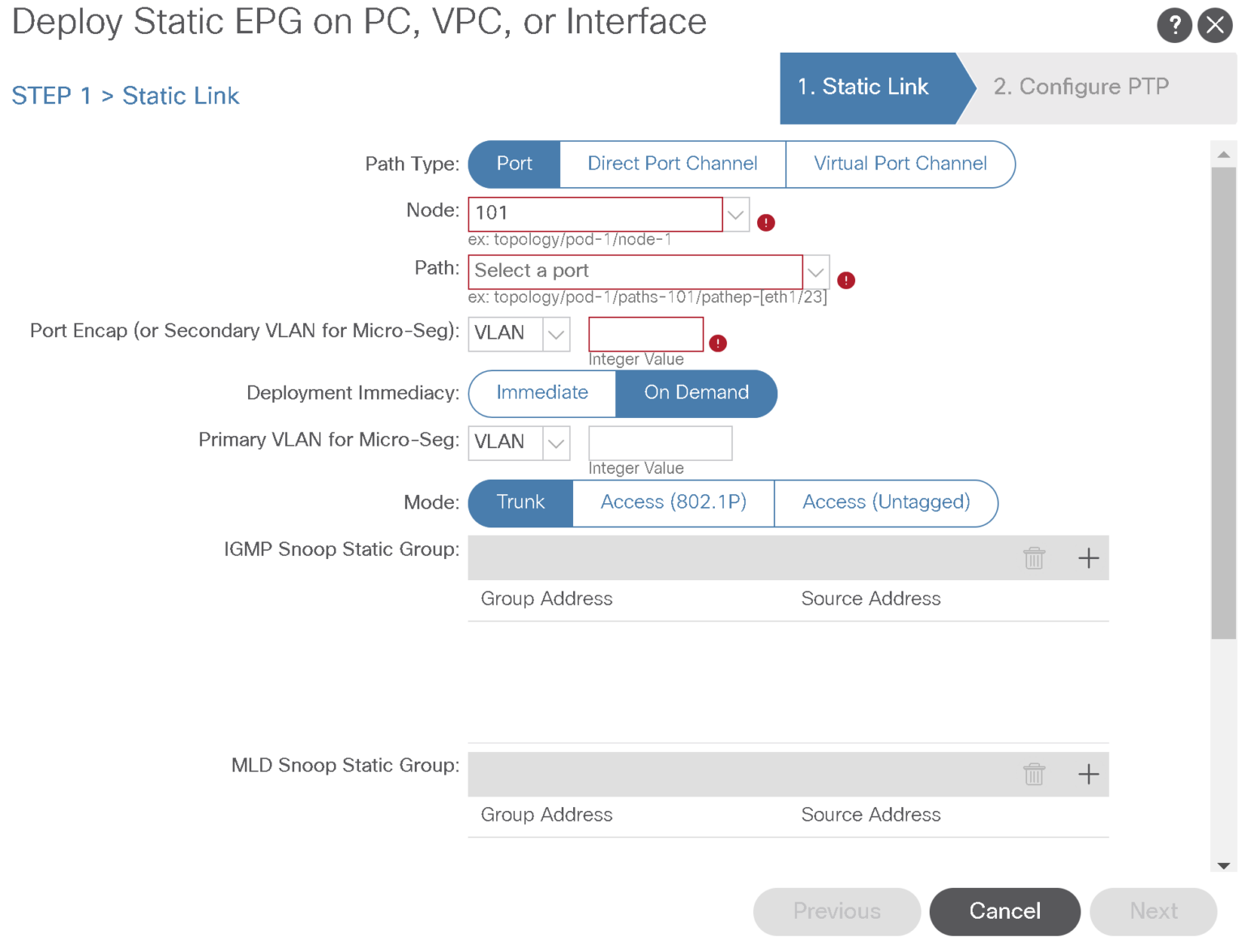Click the Port Encap integer value field
Screen dimensions: 1245x952
646,334
